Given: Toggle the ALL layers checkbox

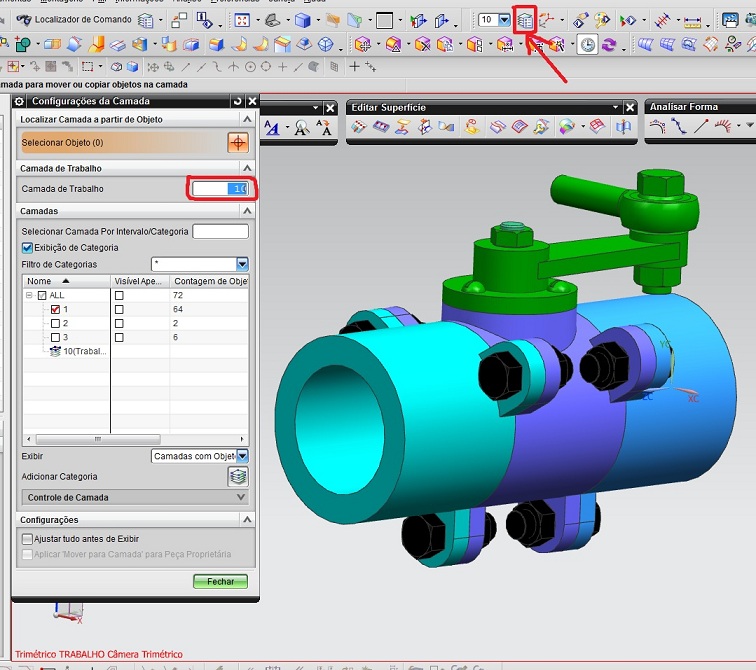Looking at the screenshot, I should pos(42,295).
